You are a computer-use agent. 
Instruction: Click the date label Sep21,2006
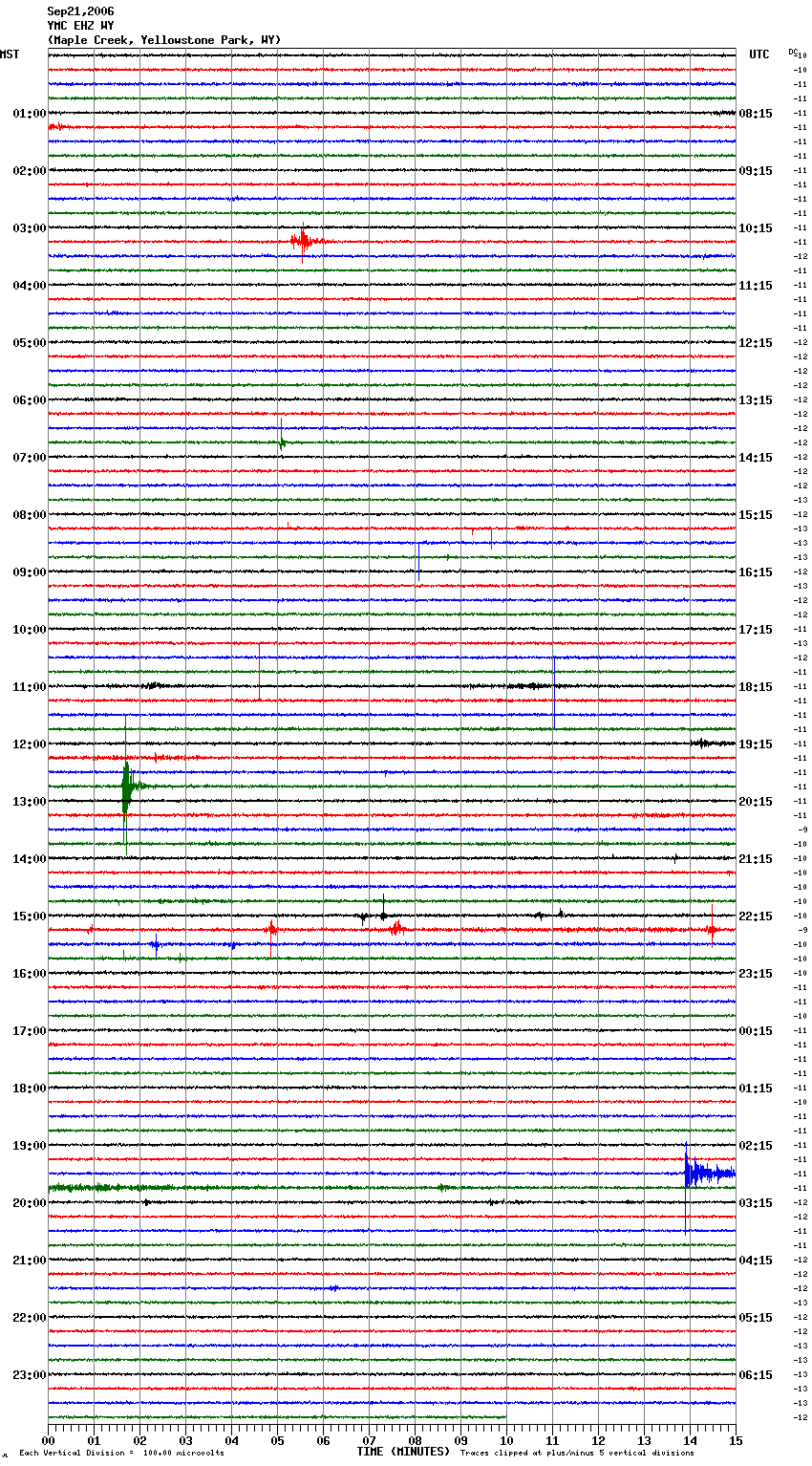pos(81,11)
